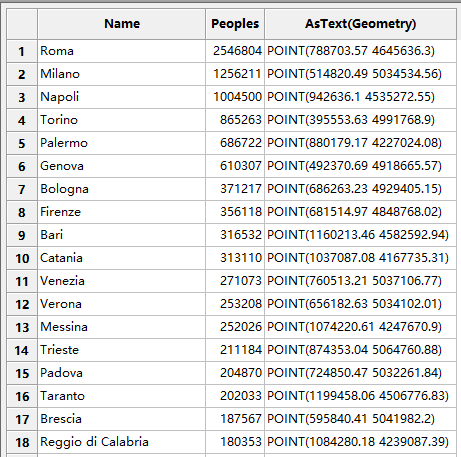Click Genova's Peoples value 610307
Screen dimensions: 461x457
tap(235, 166)
